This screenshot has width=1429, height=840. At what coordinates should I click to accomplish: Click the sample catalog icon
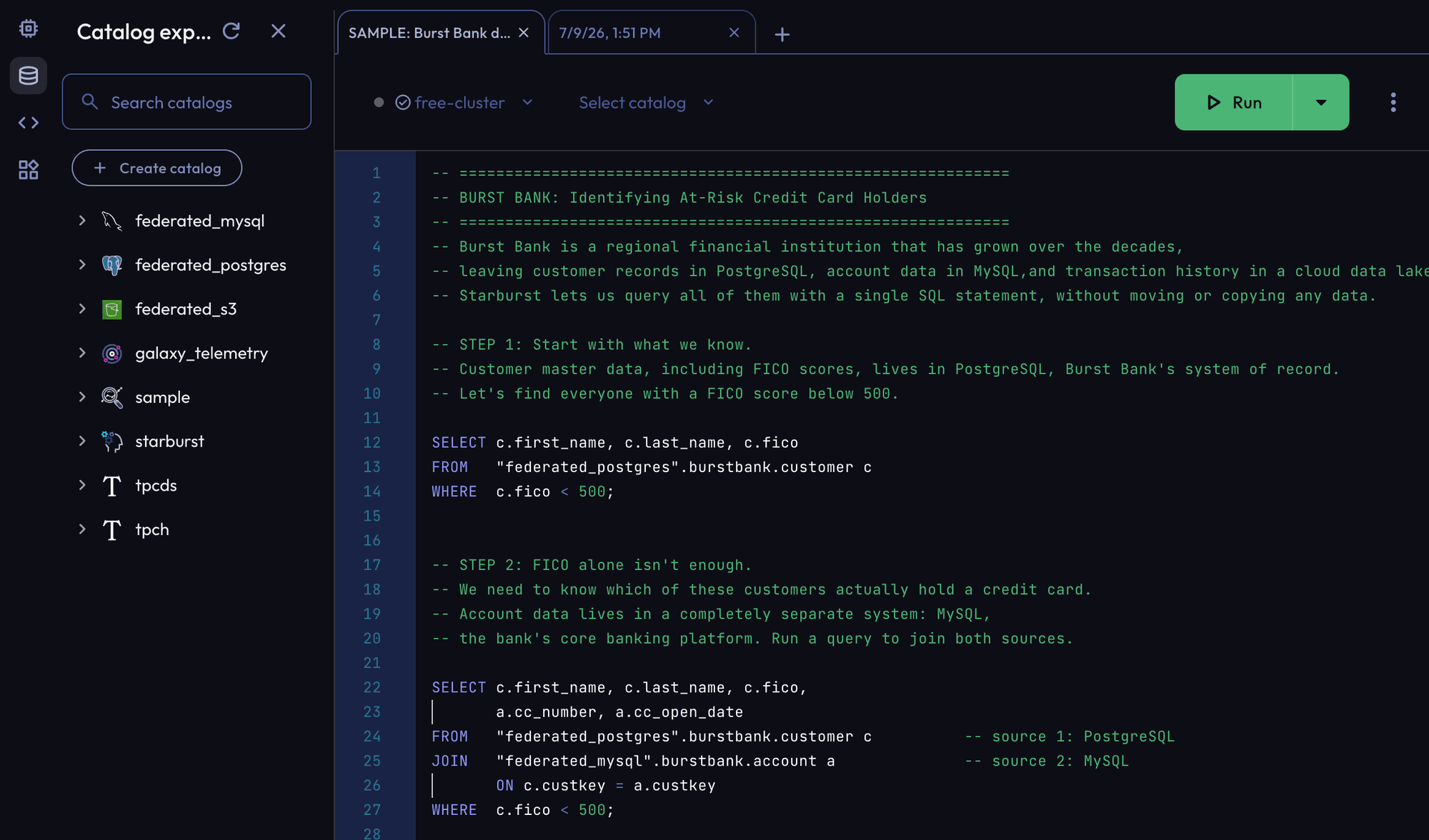pyautogui.click(x=112, y=397)
